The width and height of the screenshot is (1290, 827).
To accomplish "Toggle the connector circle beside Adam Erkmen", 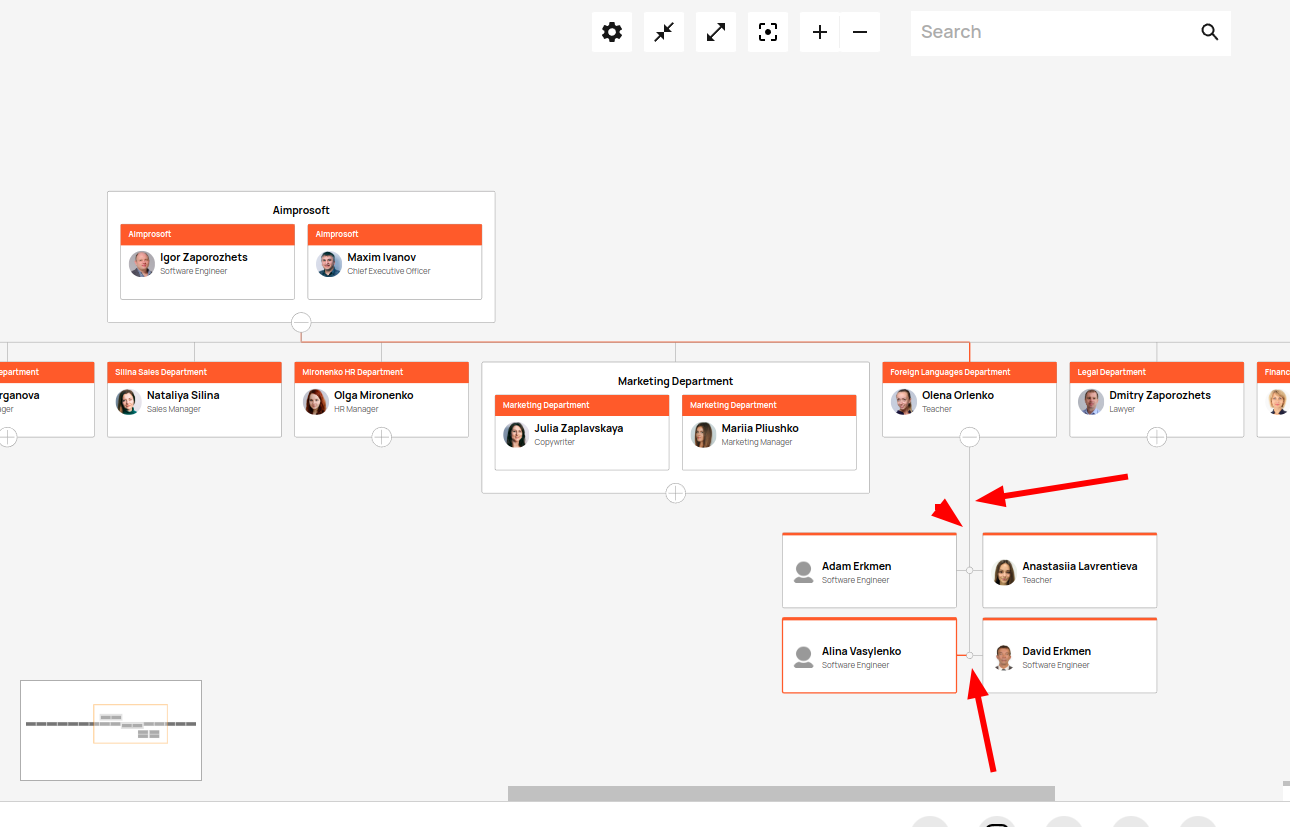I will (969, 570).
